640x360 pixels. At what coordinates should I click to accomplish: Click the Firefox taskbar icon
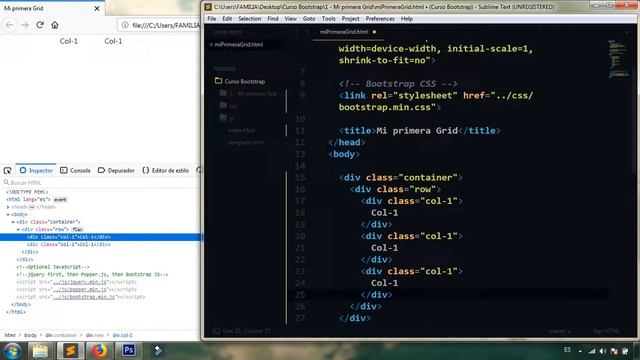(99, 351)
